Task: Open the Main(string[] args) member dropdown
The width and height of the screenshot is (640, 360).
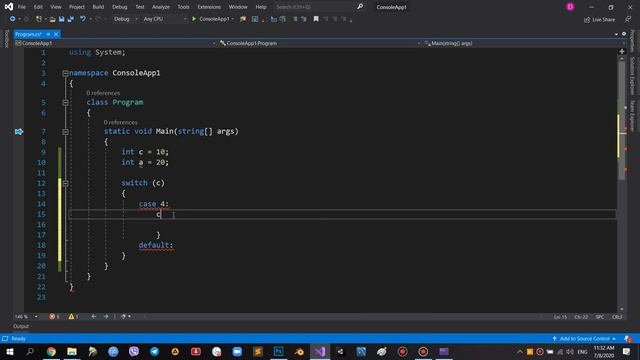Action: [x=524, y=43]
